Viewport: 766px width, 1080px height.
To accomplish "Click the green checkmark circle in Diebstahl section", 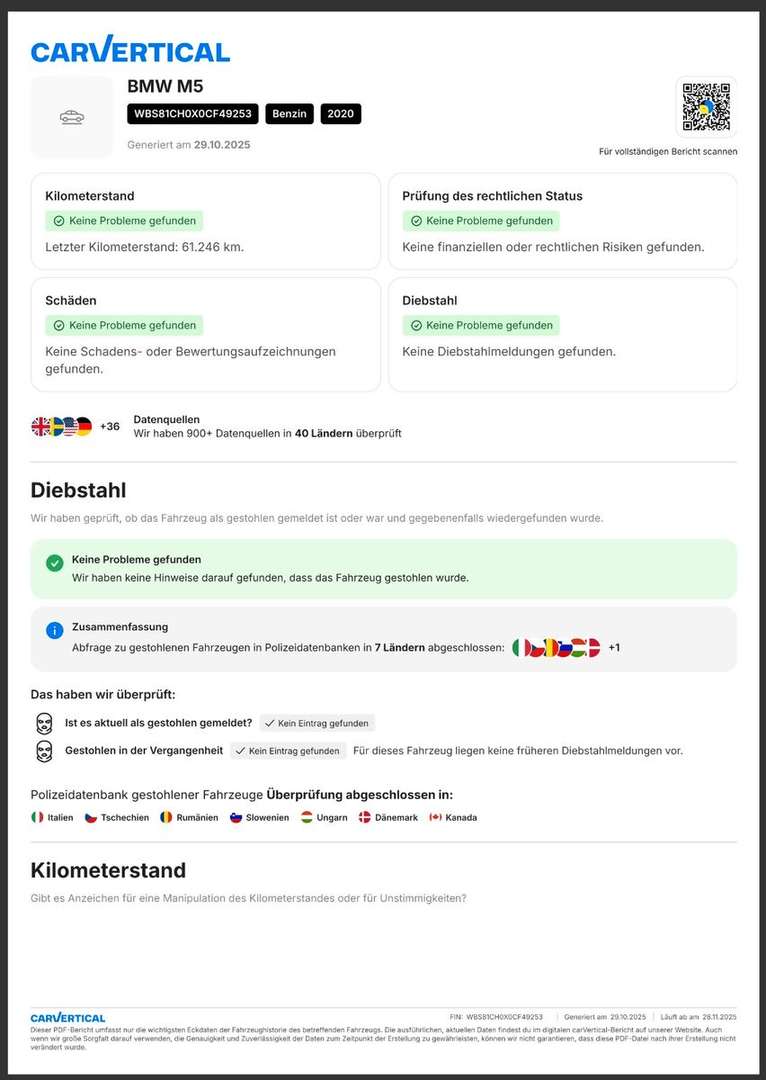I will [x=55, y=563].
